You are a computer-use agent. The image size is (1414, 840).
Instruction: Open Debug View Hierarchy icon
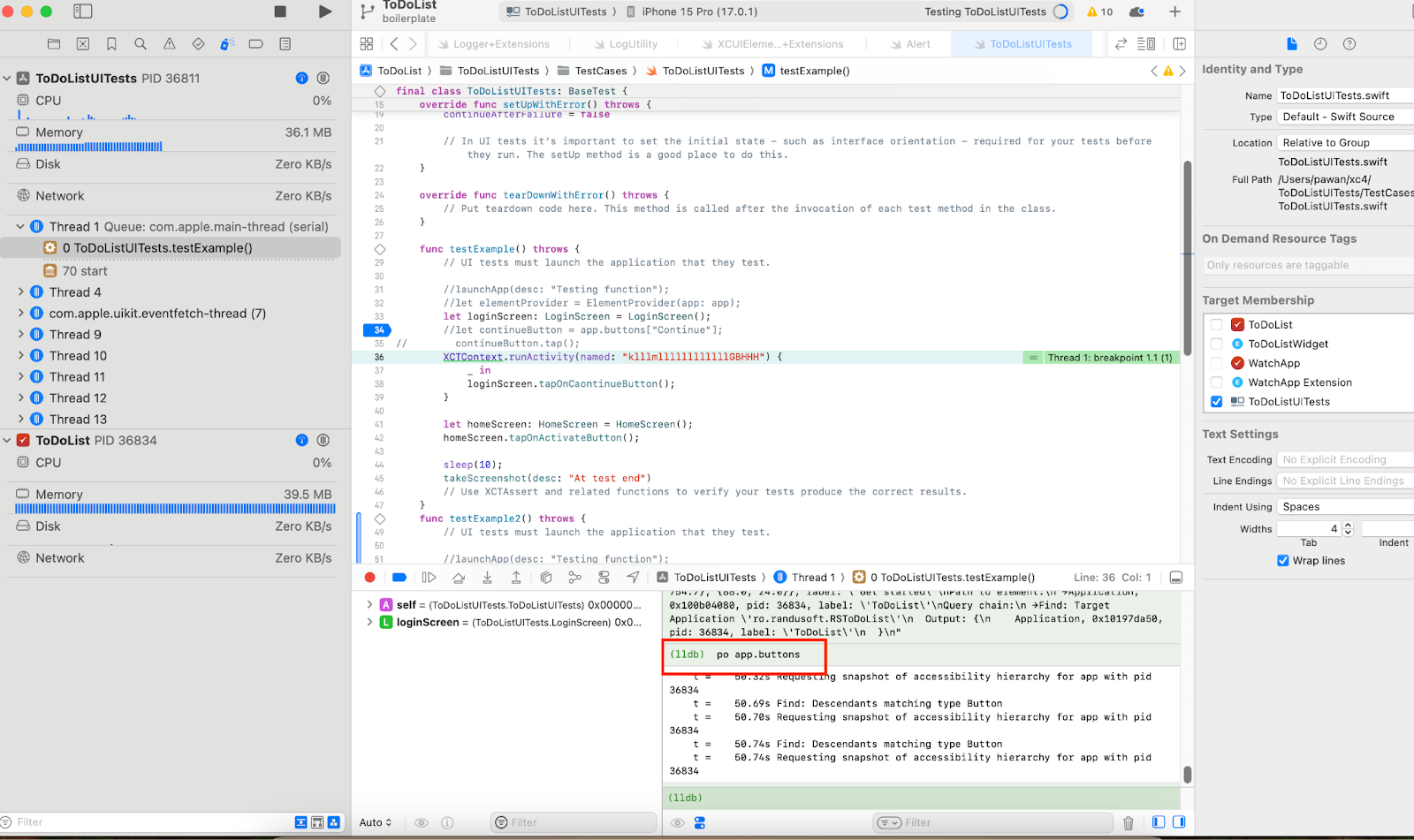[546, 578]
